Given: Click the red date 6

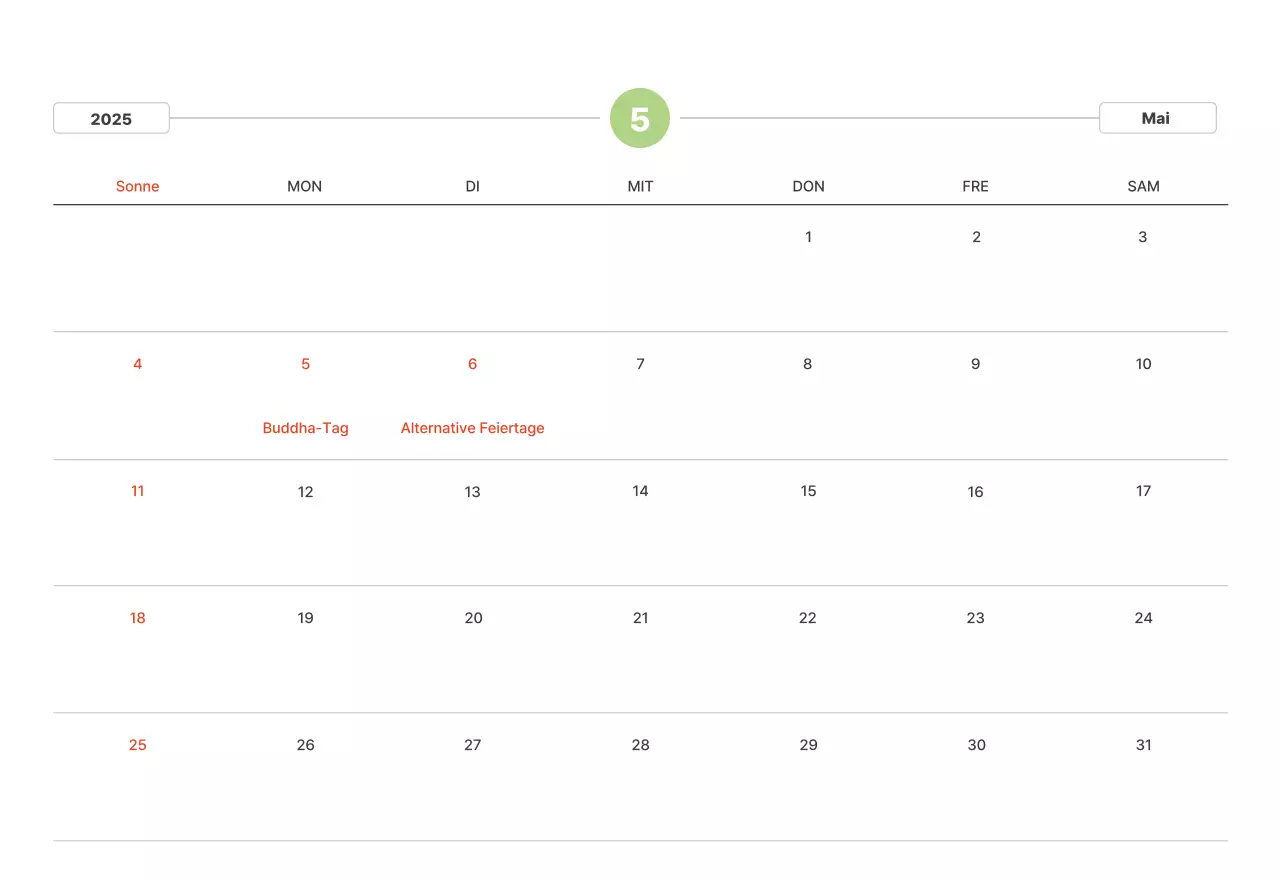Looking at the screenshot, I should 472,364.
